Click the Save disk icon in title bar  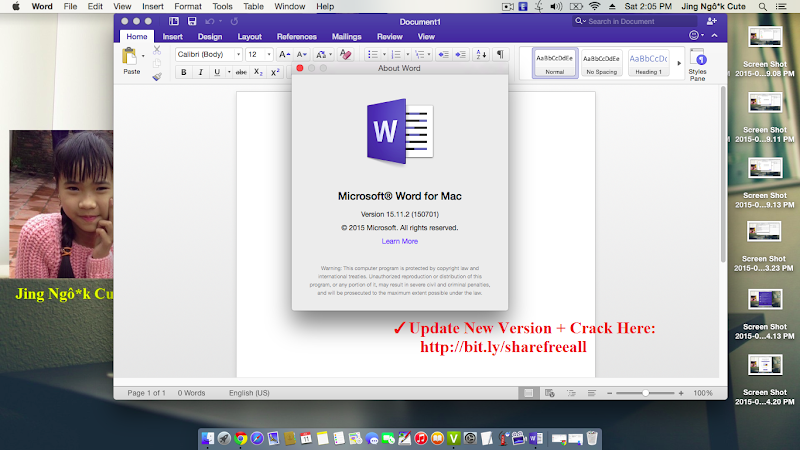(192, 21)
